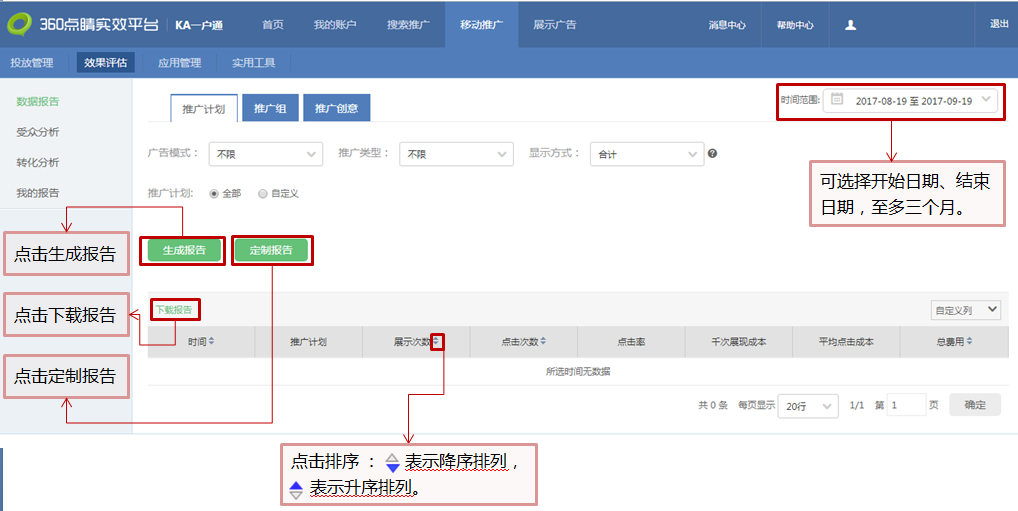Select the 自定义 radio button
Viewport: 1018px width, 511px height.
pos(263,194)
